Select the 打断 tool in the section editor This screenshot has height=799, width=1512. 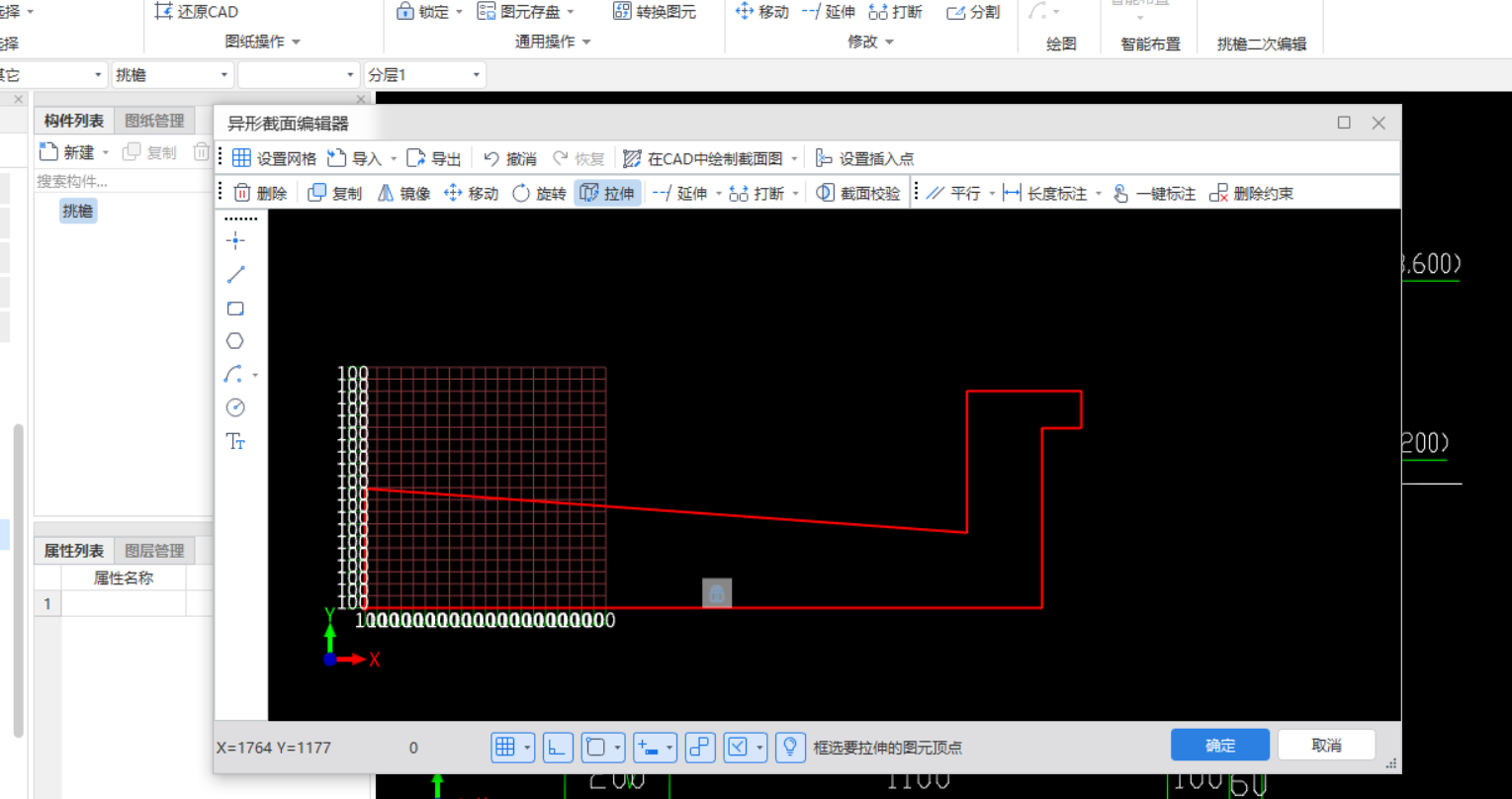(756, 193)
